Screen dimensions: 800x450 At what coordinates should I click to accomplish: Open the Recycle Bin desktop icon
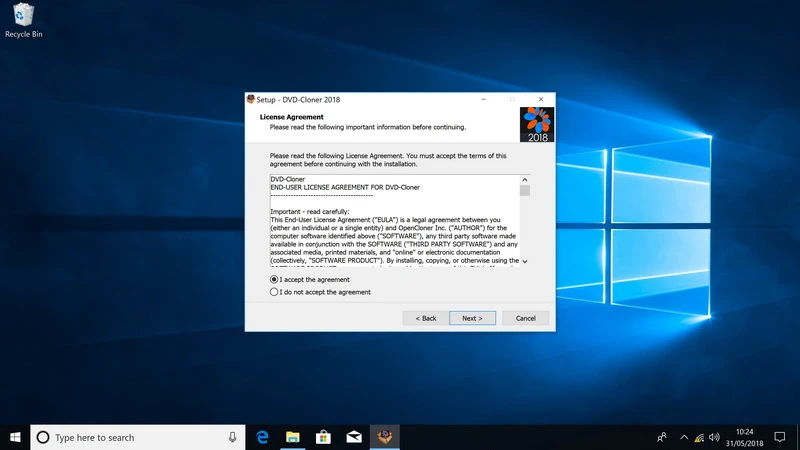click(x=23, y=20)
